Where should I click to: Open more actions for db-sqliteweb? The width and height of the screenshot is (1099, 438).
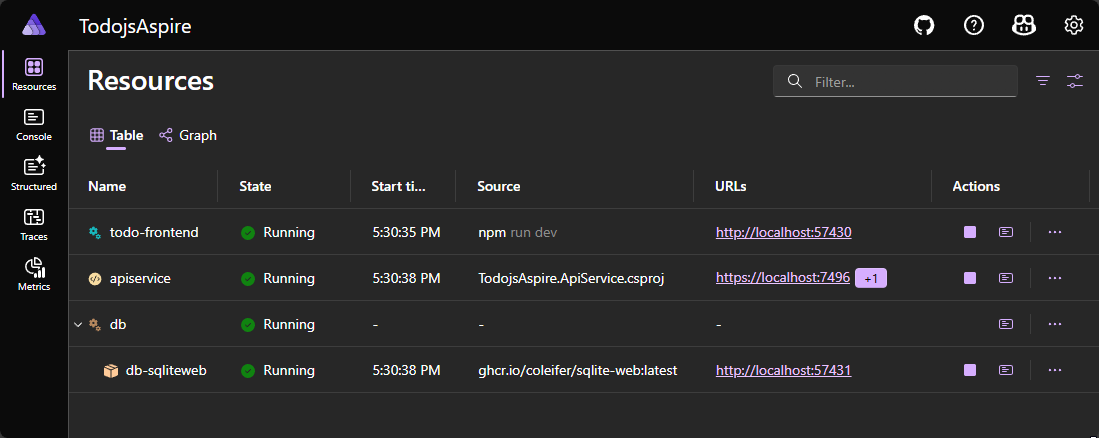click(1055, 370)
